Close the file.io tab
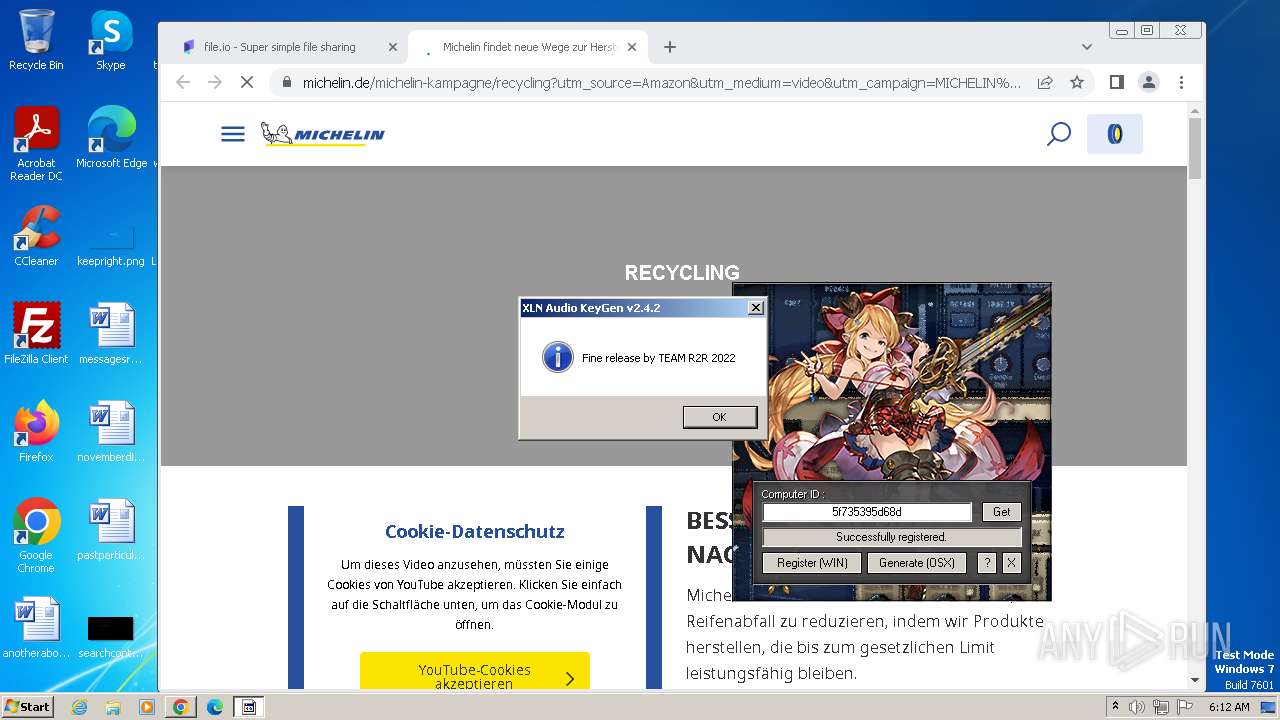Image resolution: width=1280 pixels, height=720 pixels. [392, 47]
